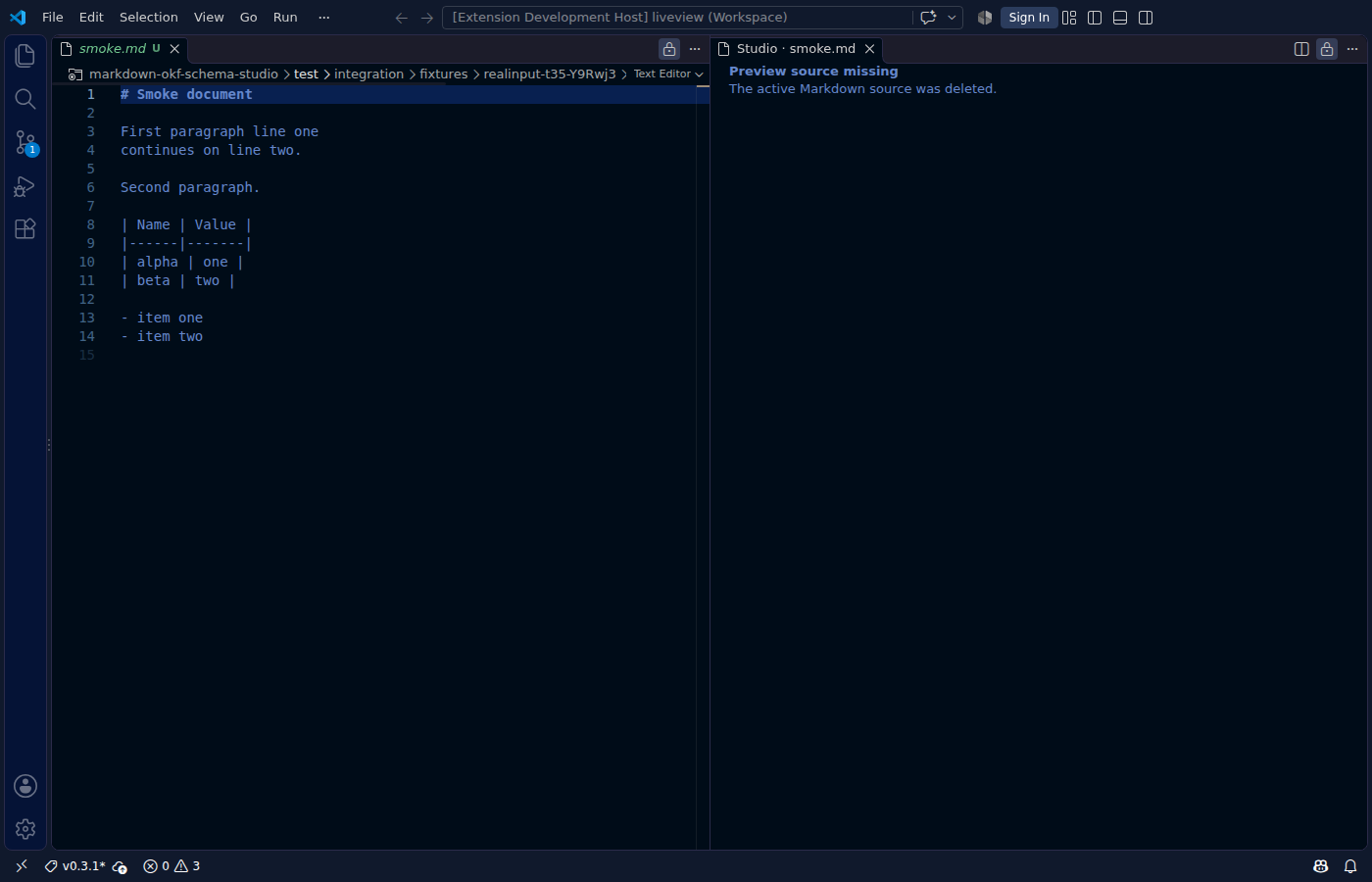Viewport: 1372px width, 882px height.
Task: Click the Copilot icon beside Sign In
Action: tap(985, 18)
